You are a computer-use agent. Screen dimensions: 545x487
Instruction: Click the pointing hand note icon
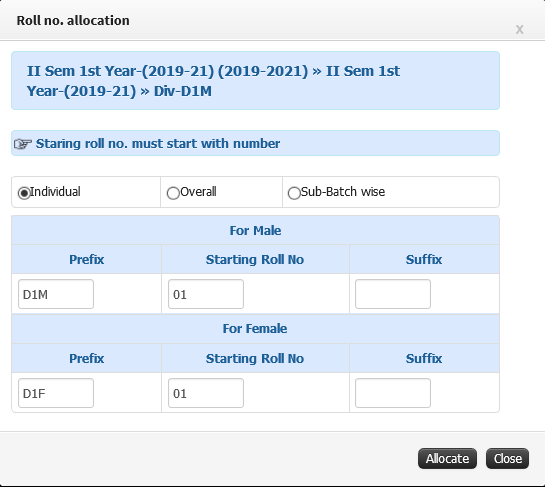[23, 144]
